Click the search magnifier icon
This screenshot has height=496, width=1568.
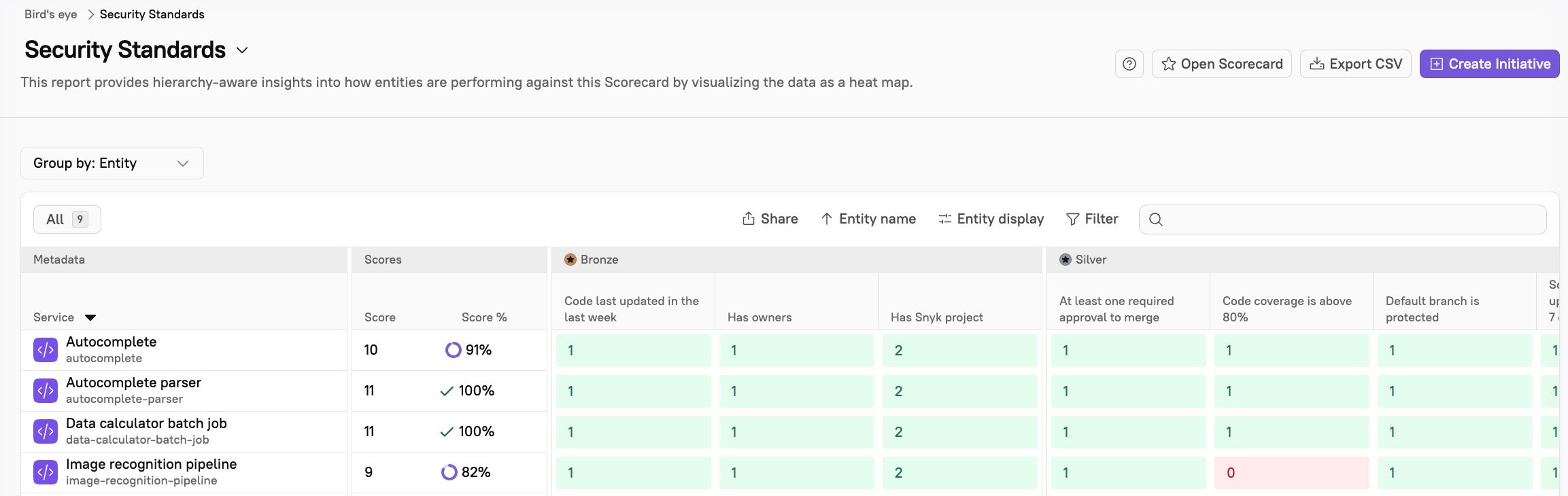tap(1155, 219)
